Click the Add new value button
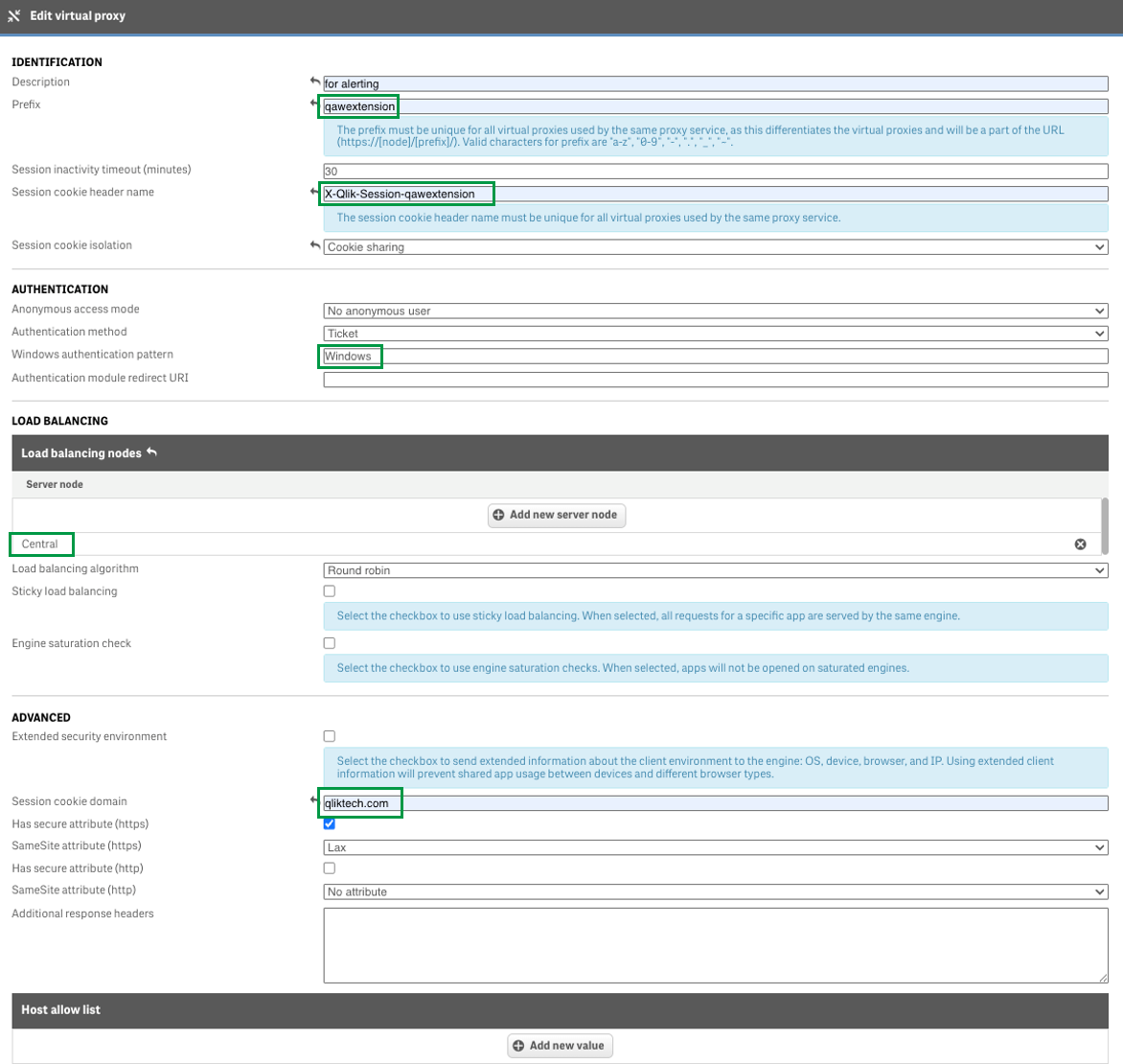The height and width of the screenshot is (1064, 1123). click(x=560, y=1045)
